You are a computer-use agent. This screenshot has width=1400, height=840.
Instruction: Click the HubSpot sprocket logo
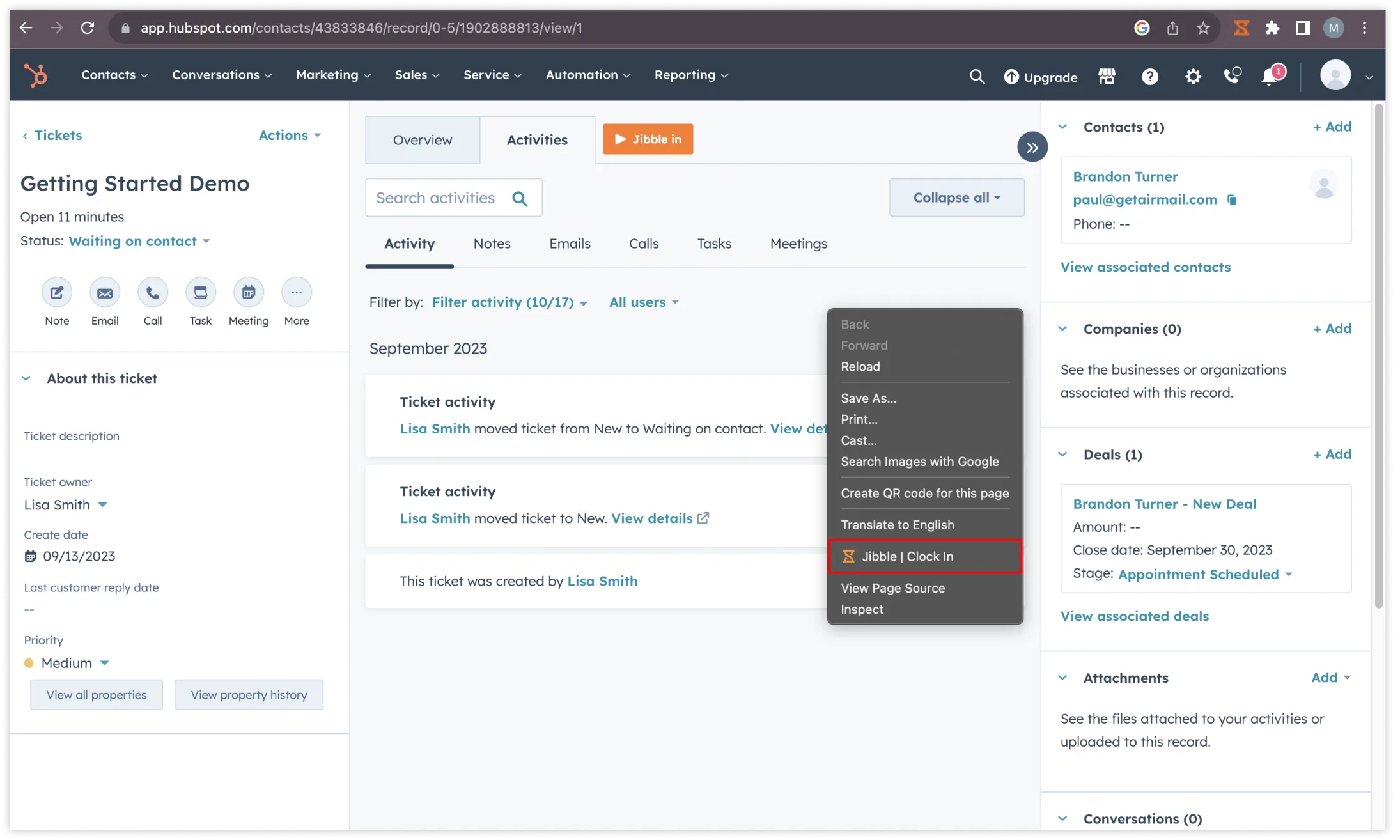36,75
